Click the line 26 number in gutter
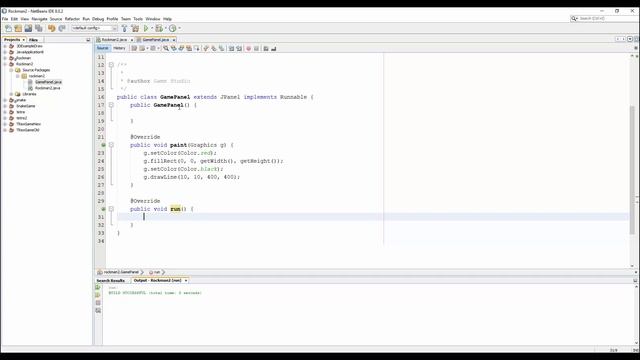 [100, 177]
